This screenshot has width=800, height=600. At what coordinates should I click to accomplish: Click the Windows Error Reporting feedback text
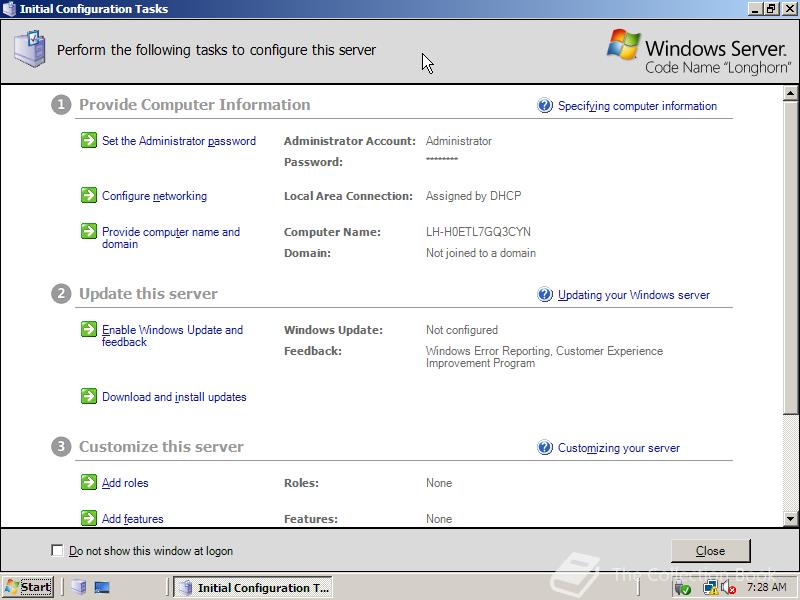(544, 357)
